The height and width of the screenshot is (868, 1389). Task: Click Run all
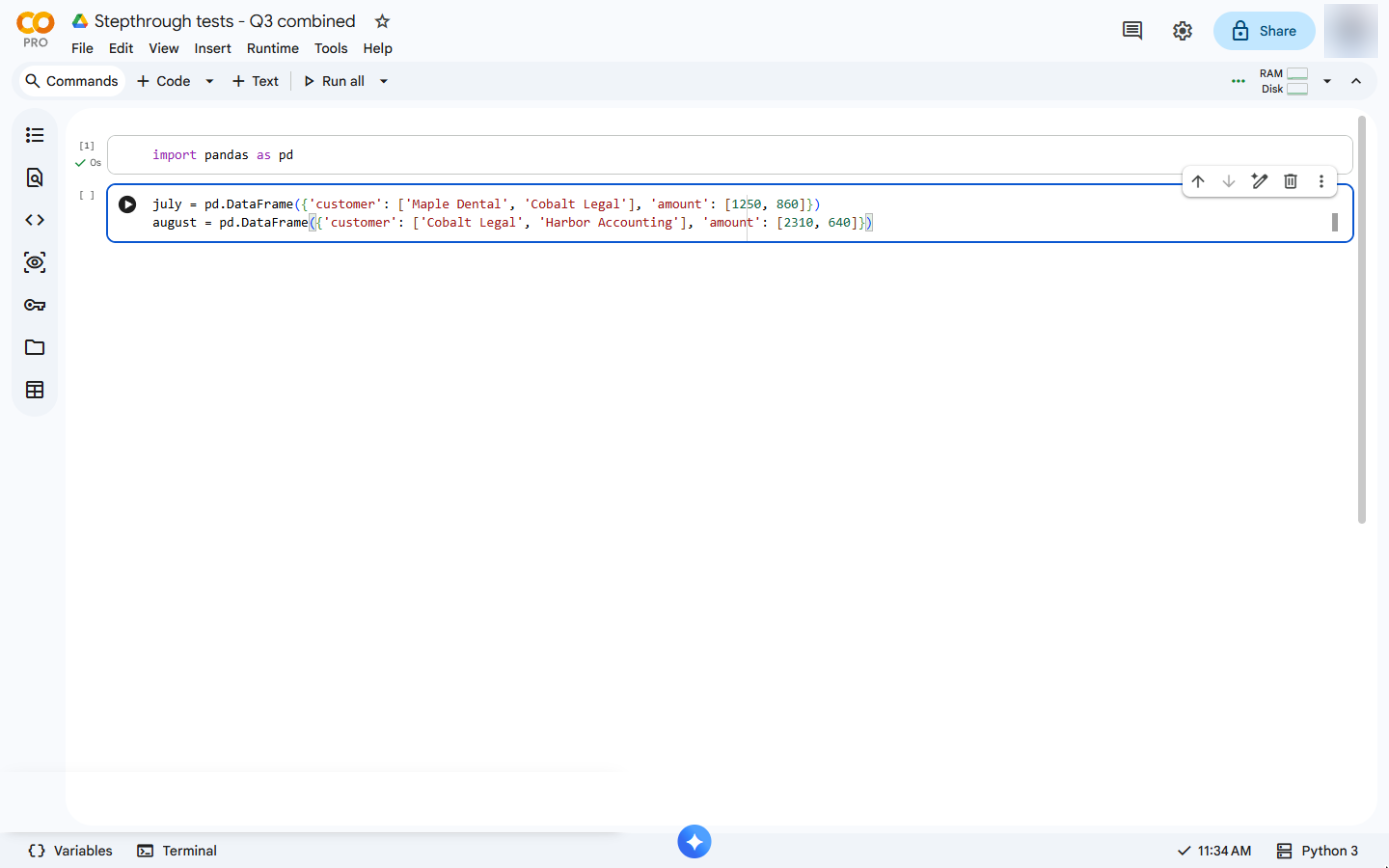[334, 81]
